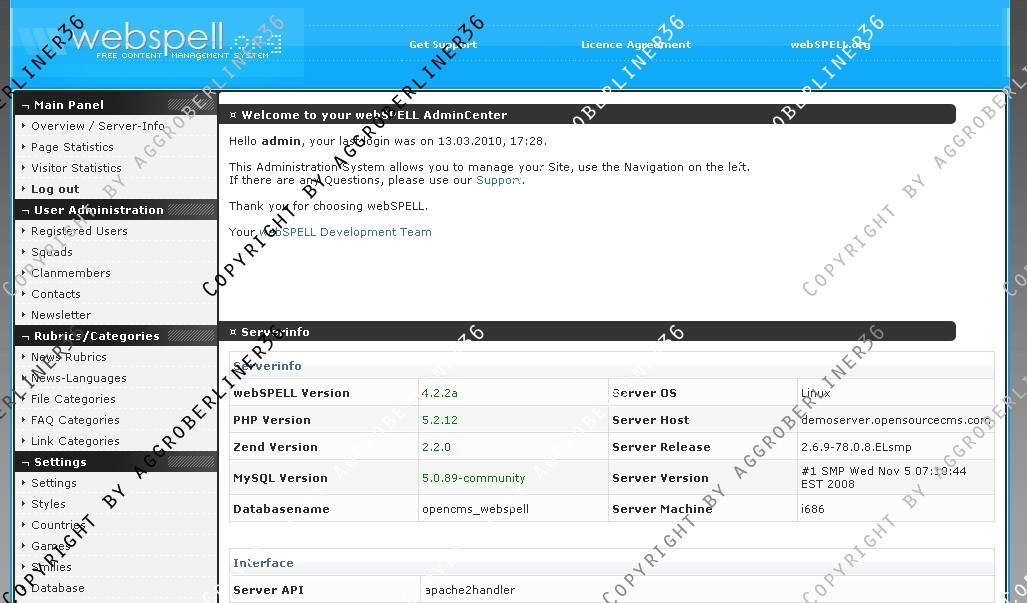This screenshot has width=1027, height=603.
Task: Click the dark Serverinfo section header bar
Action: [587, 331]
